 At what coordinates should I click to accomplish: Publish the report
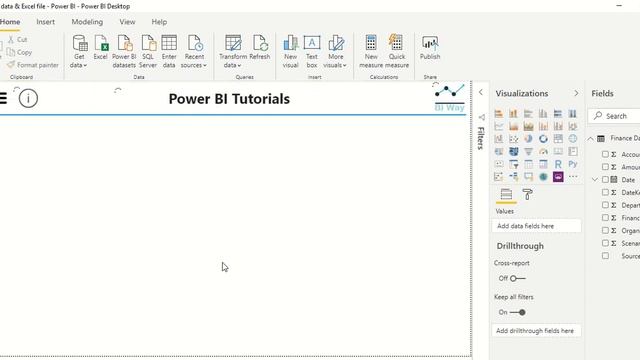430,48
